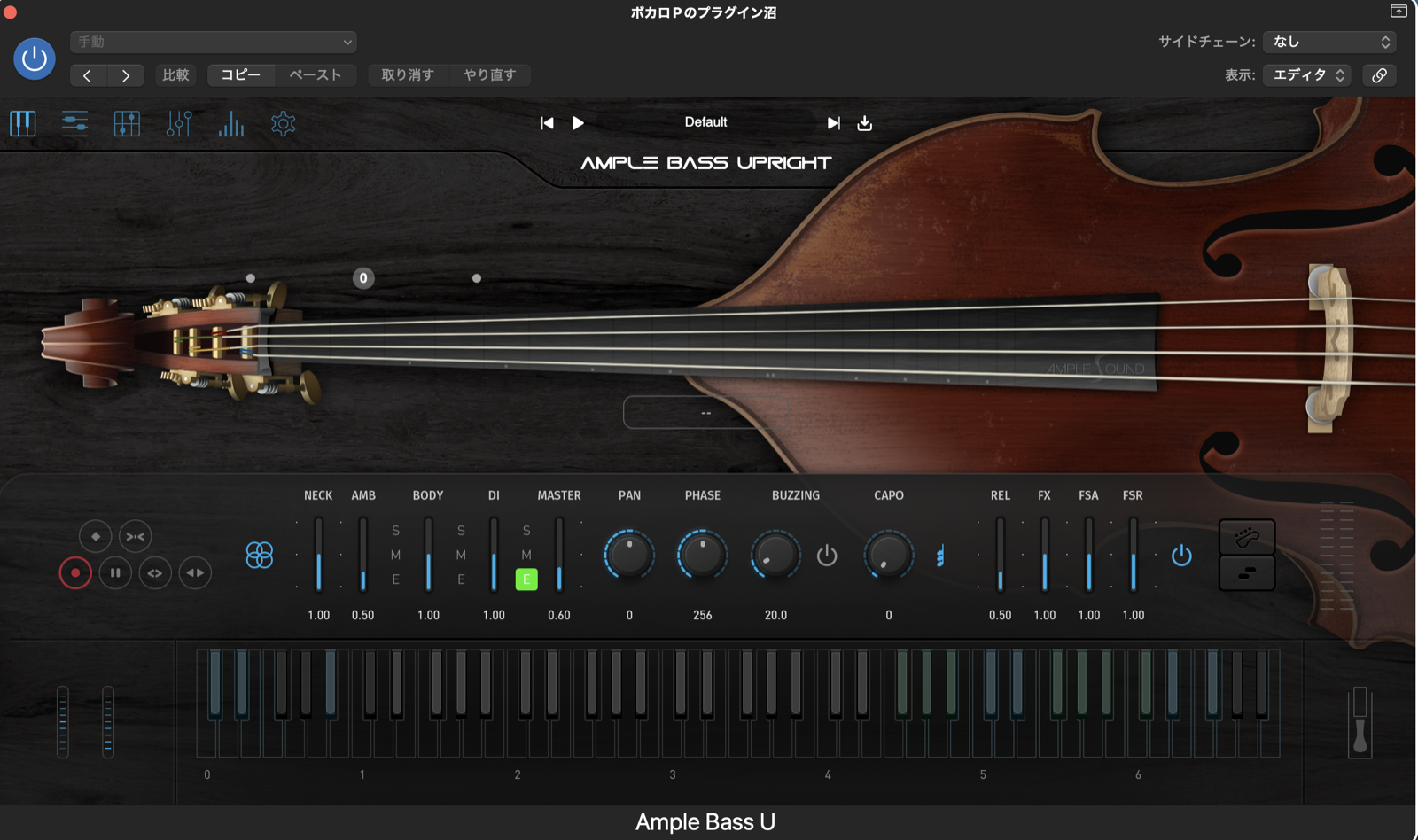
Task: Adjust the BODY volume slider
Action: coord(429,556)
